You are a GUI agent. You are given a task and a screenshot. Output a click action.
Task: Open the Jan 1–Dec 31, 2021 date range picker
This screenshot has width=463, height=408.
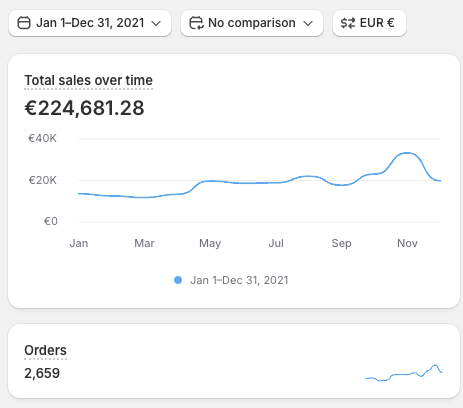90,23
